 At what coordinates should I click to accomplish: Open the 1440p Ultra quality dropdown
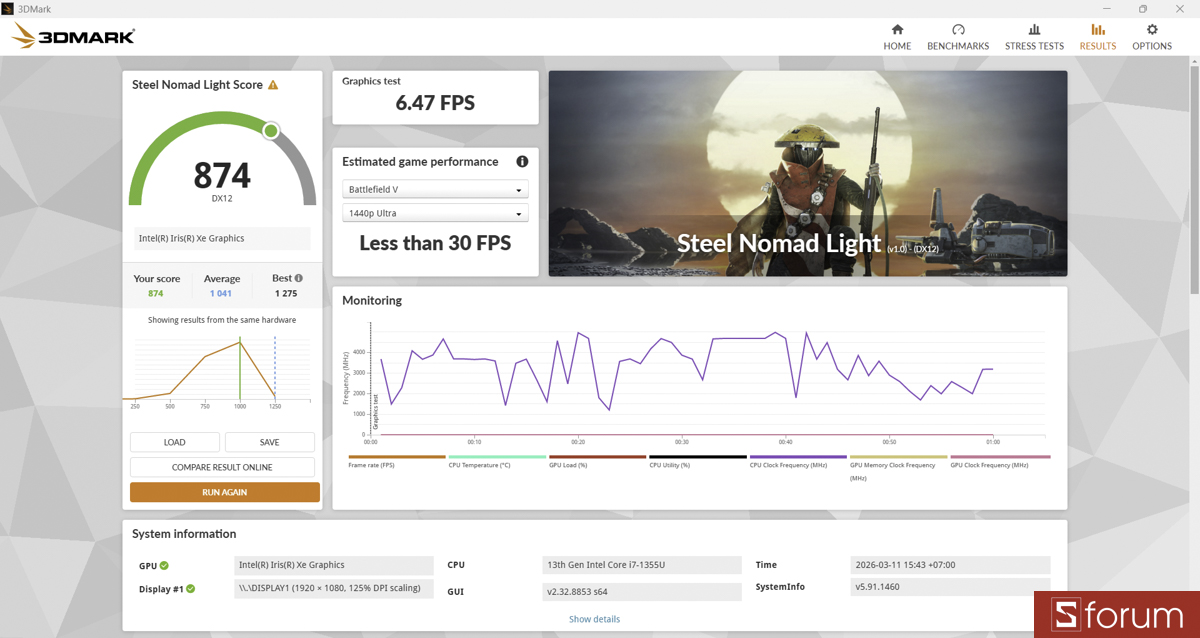[434, 212]
